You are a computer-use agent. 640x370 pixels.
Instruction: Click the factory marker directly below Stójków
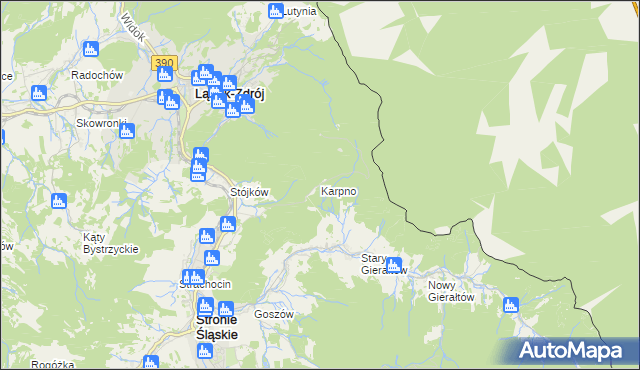228,224
